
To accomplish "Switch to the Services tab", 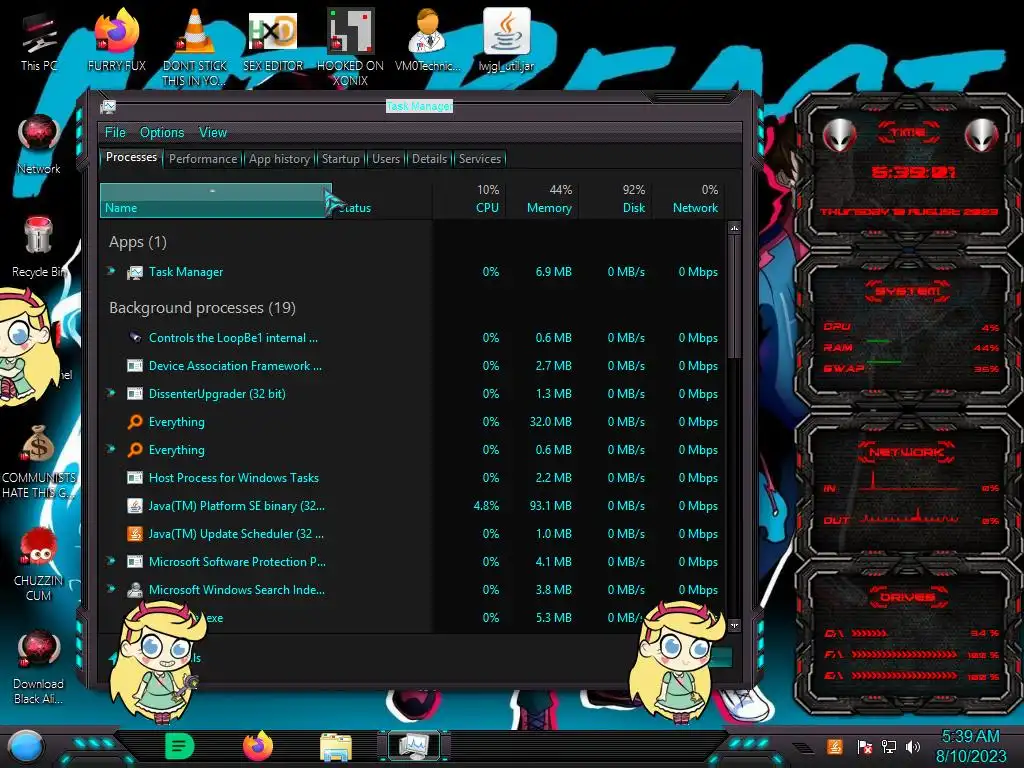I will (480, 159).
